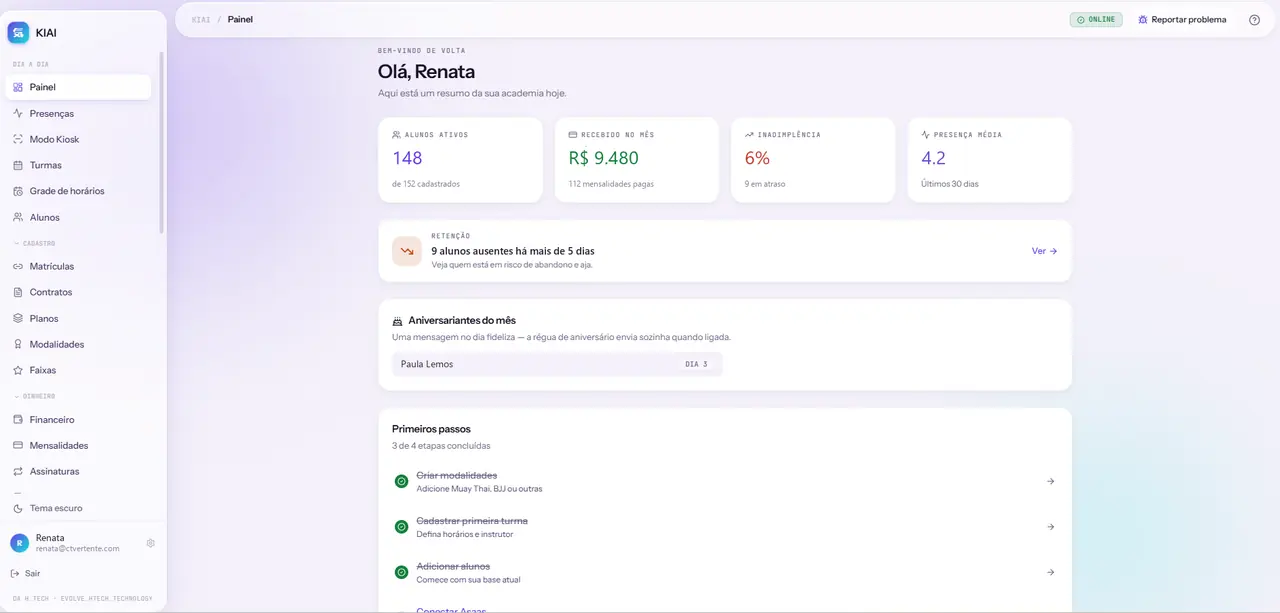
Task: Click the KIAI breadcrumb link
Action: click(x=201, y=19)
